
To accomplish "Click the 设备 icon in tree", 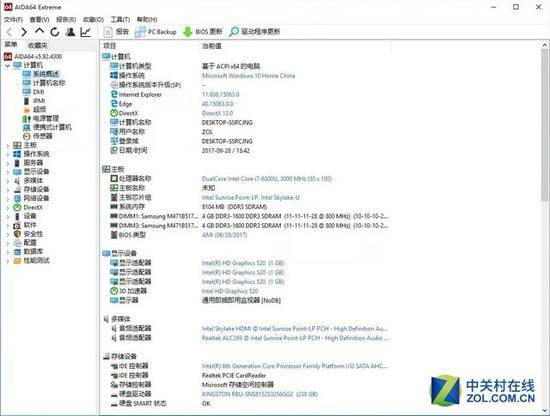I will point(17,216).
